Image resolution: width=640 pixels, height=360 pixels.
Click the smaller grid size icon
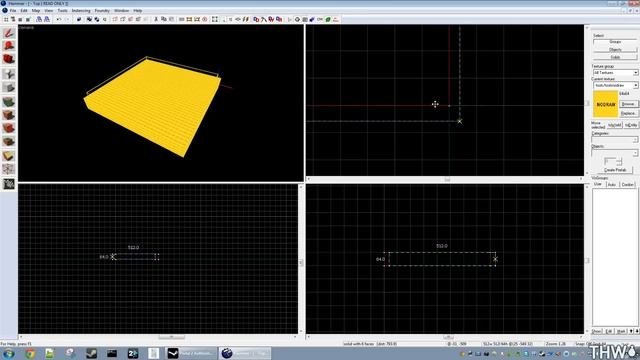20,19
